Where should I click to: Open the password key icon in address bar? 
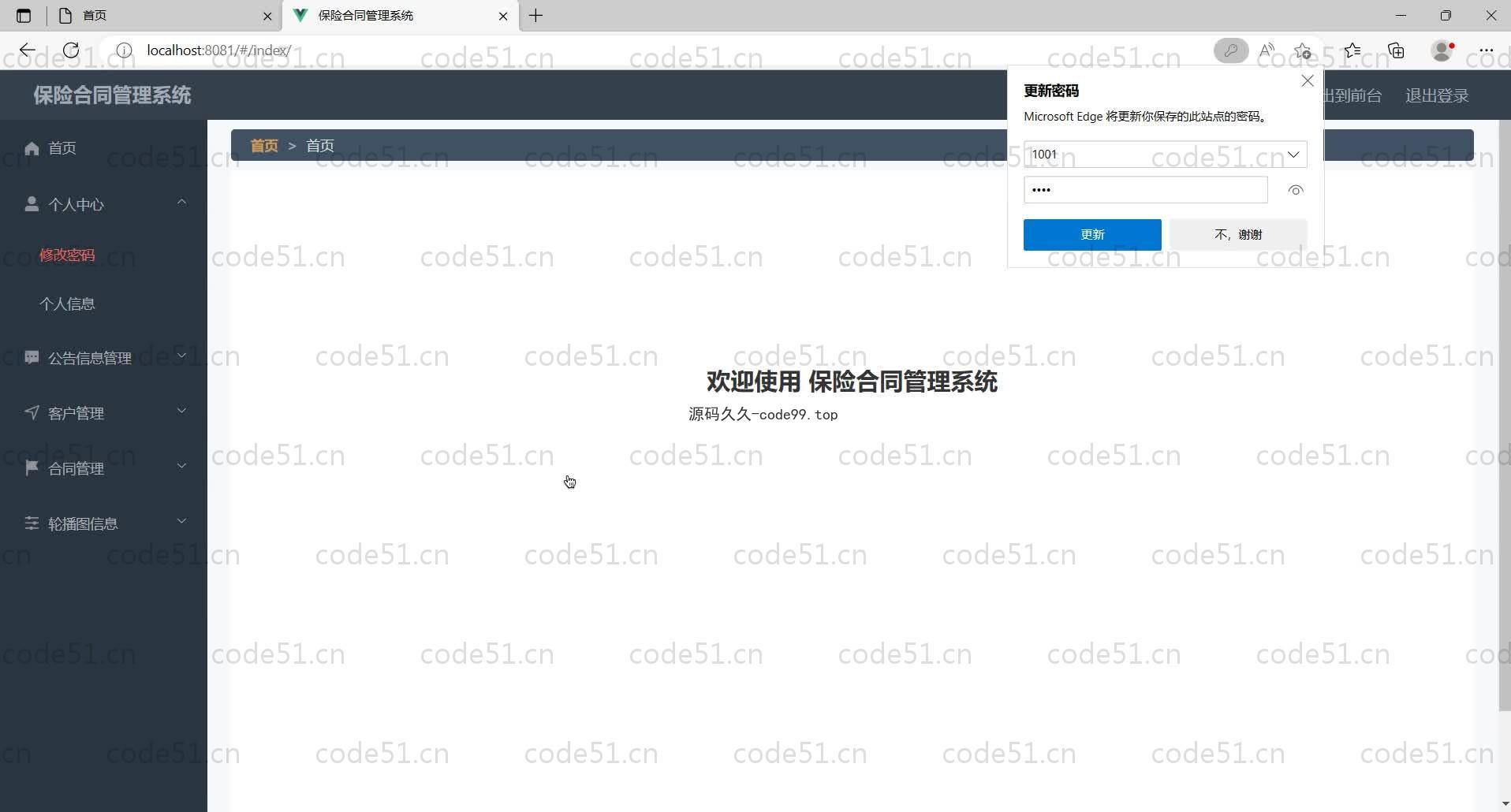tap(1230, 50)
